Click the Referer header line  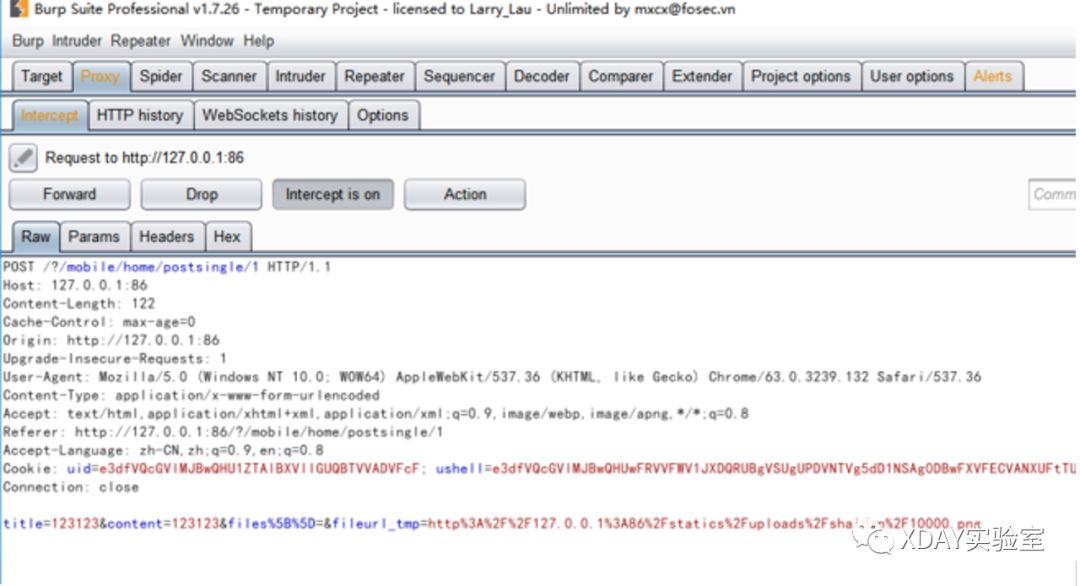pyautogui.click(x=223, y=432)
